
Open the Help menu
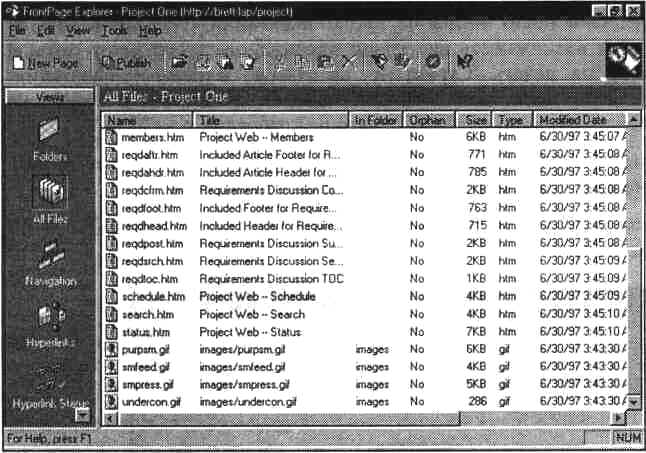pyautogui.click(x=150, y=30)
